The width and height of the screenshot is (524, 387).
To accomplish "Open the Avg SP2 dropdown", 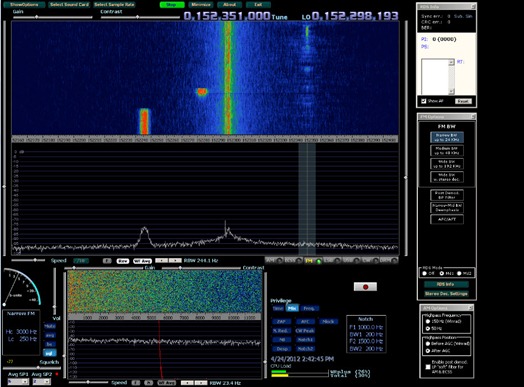I will [x=42, y=381].
